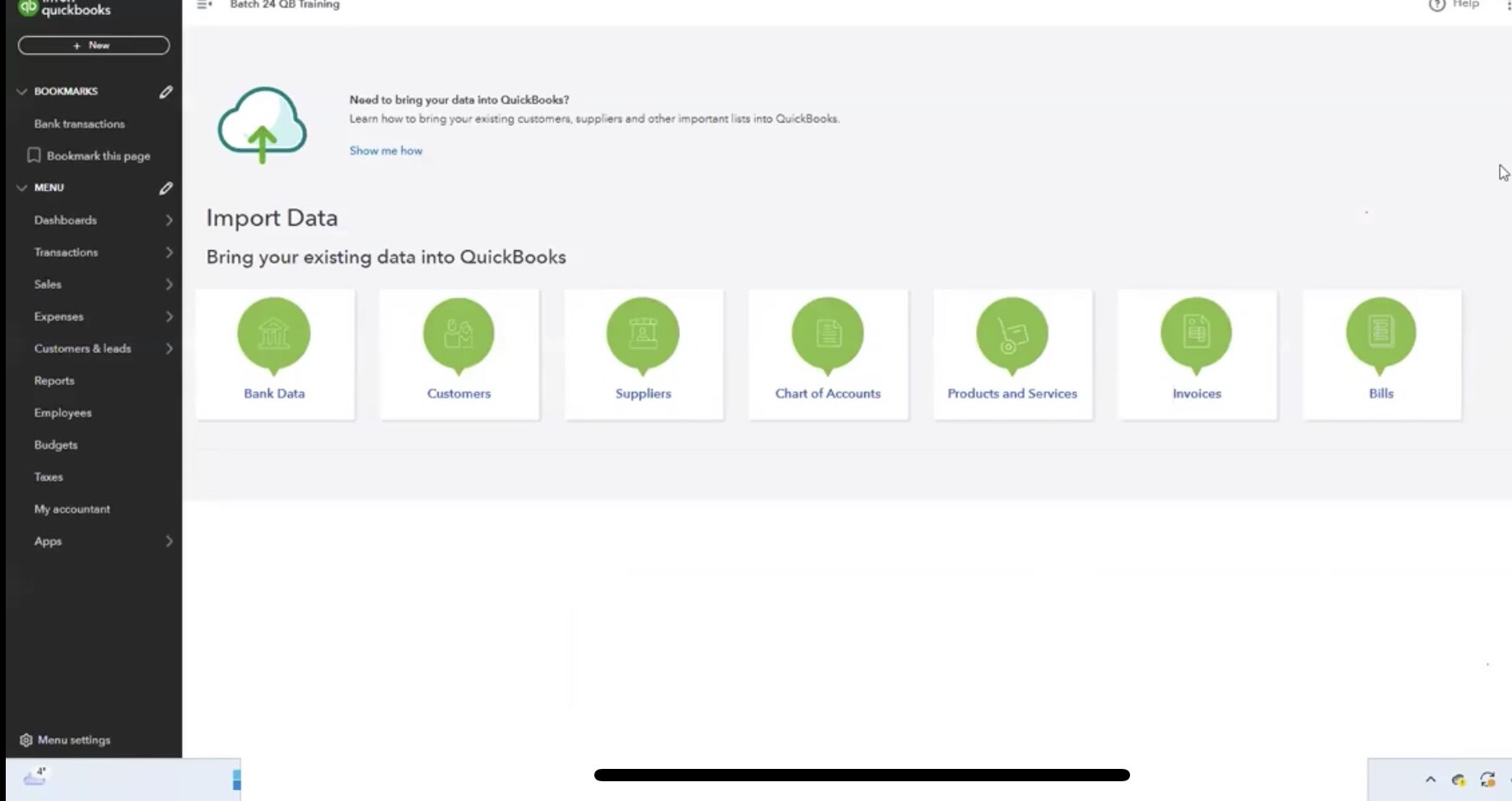Image resolution: width=1512 pixels, height=801 pixels.
Task: Click the Bank Data green icon
Action: (274, 336)
